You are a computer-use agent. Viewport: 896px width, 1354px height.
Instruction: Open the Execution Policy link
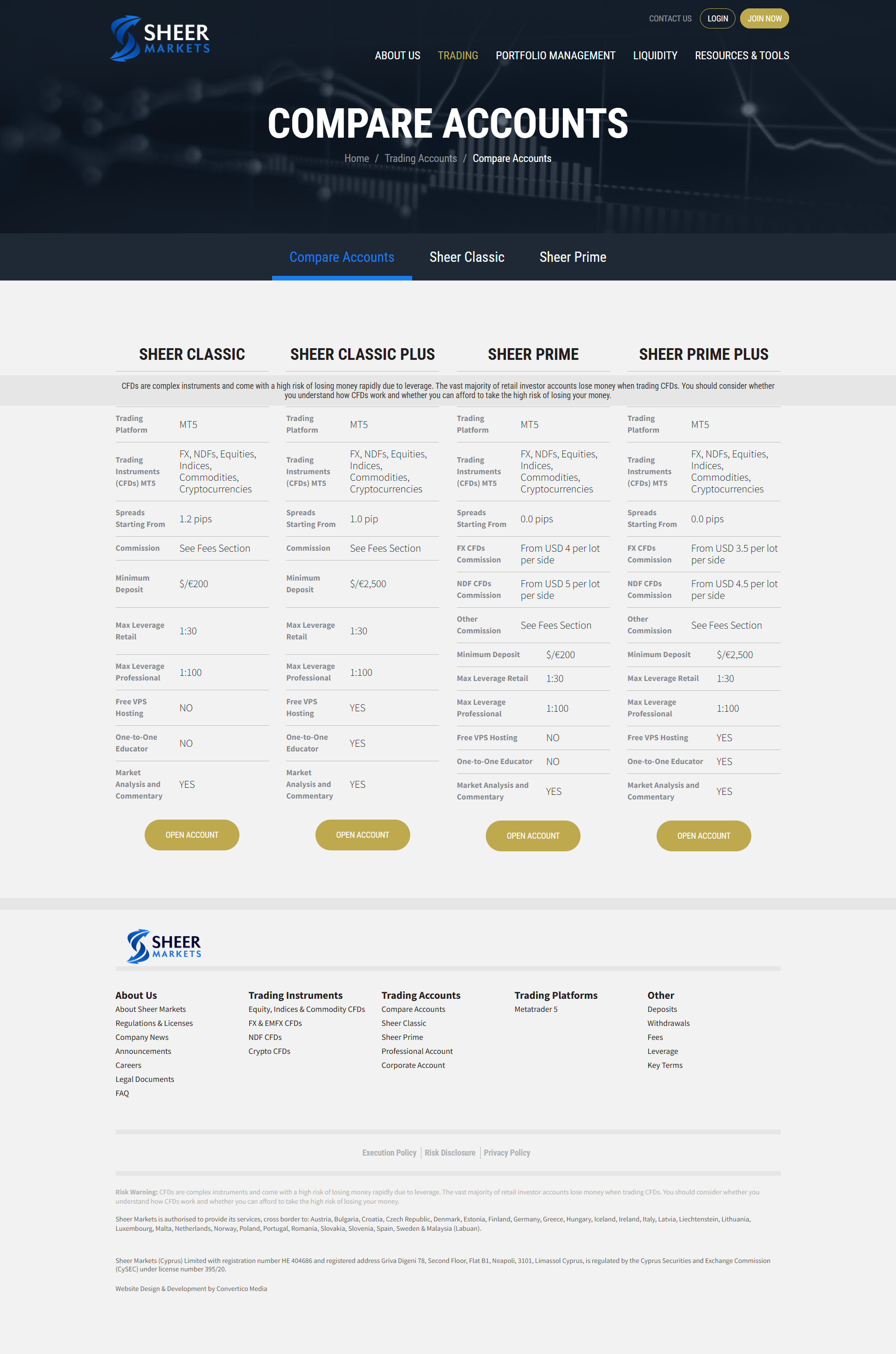[389, 1153]
